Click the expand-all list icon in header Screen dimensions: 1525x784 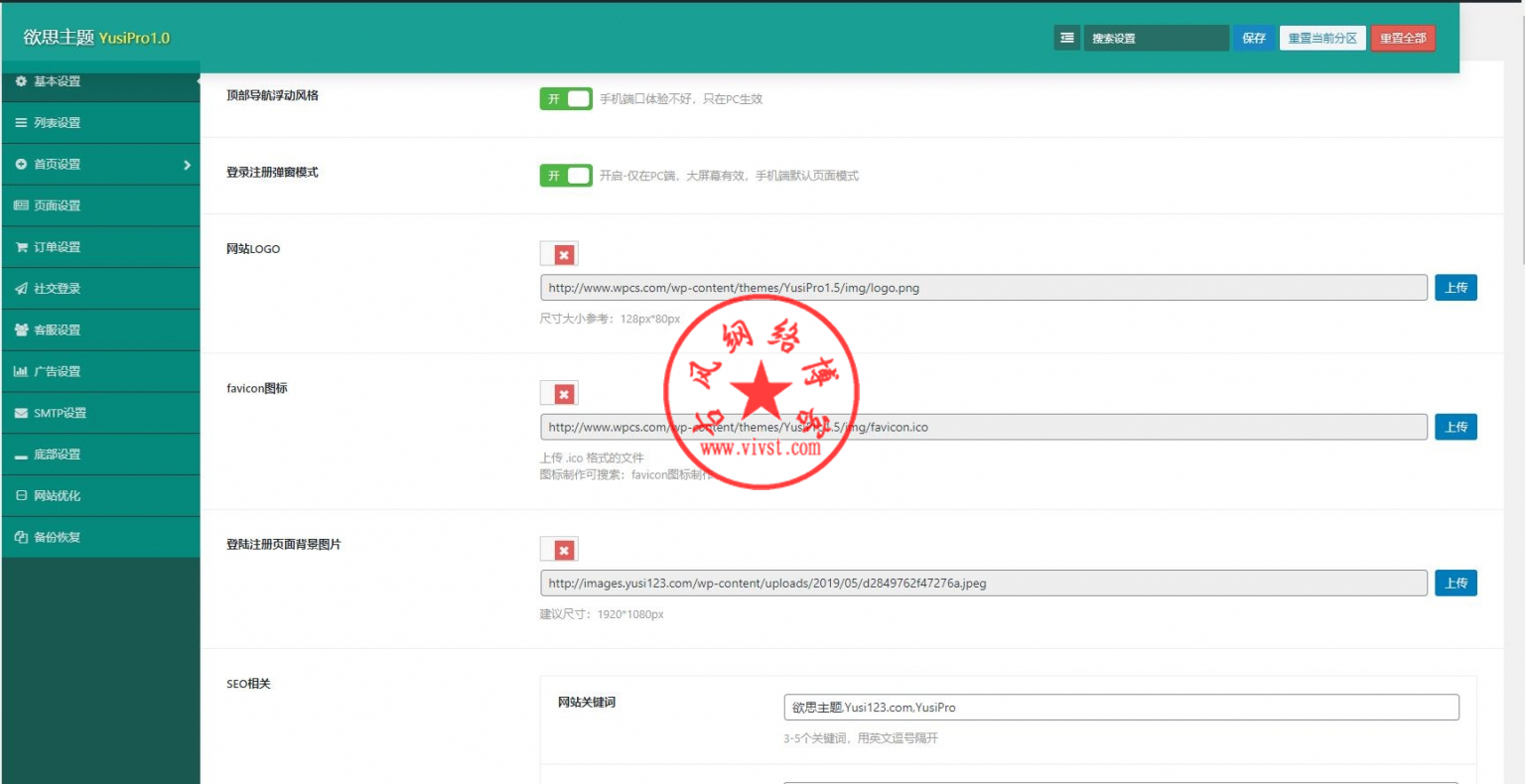pos(1066,38)
